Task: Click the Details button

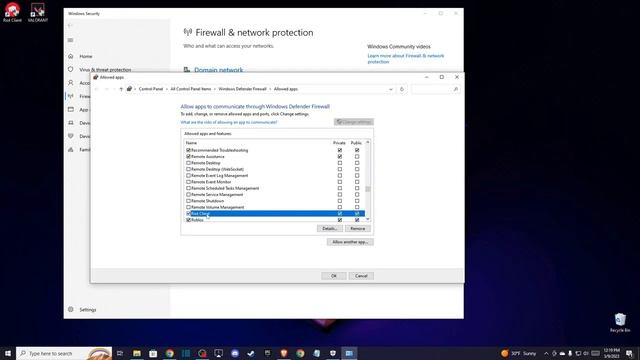Action: pos(329,229)
